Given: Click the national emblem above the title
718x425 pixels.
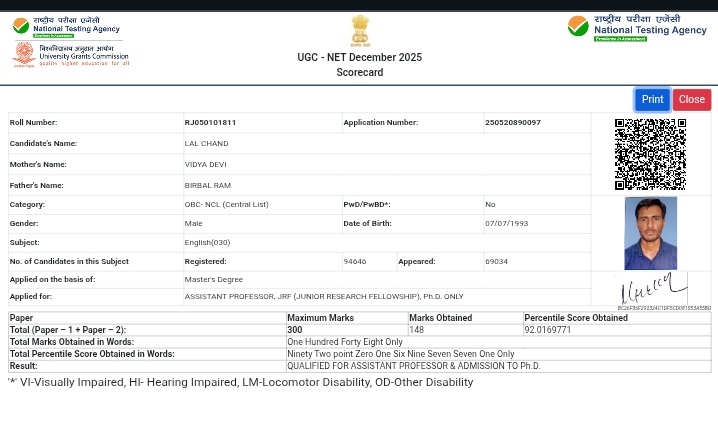Looking at the screenshot, I should (x=360, y=31).
